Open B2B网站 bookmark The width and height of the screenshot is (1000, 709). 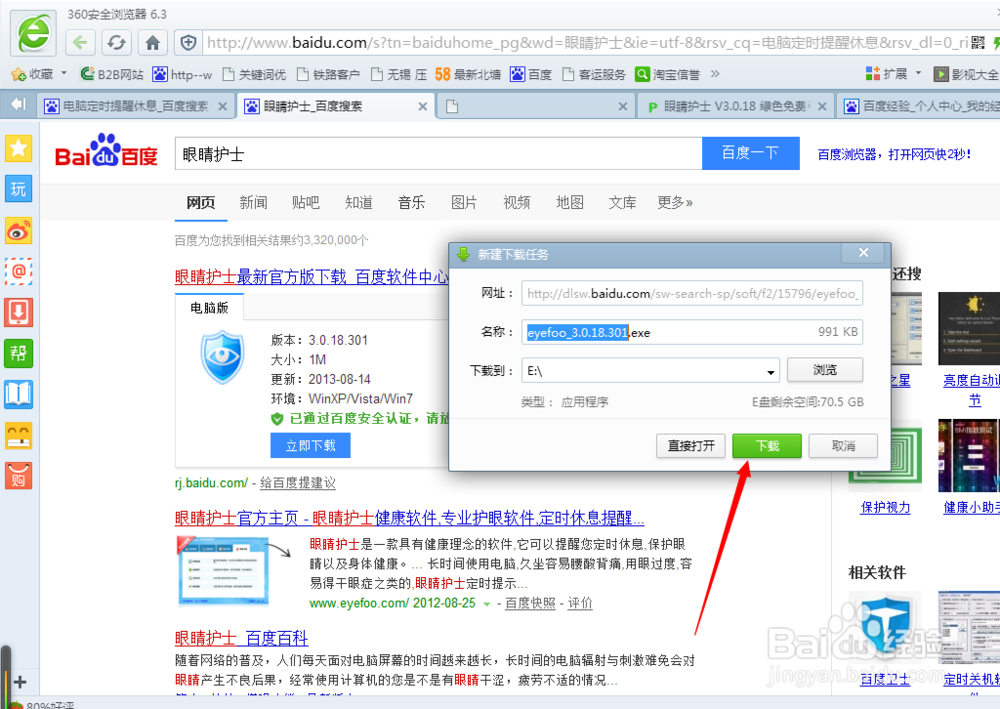point(112,75)
